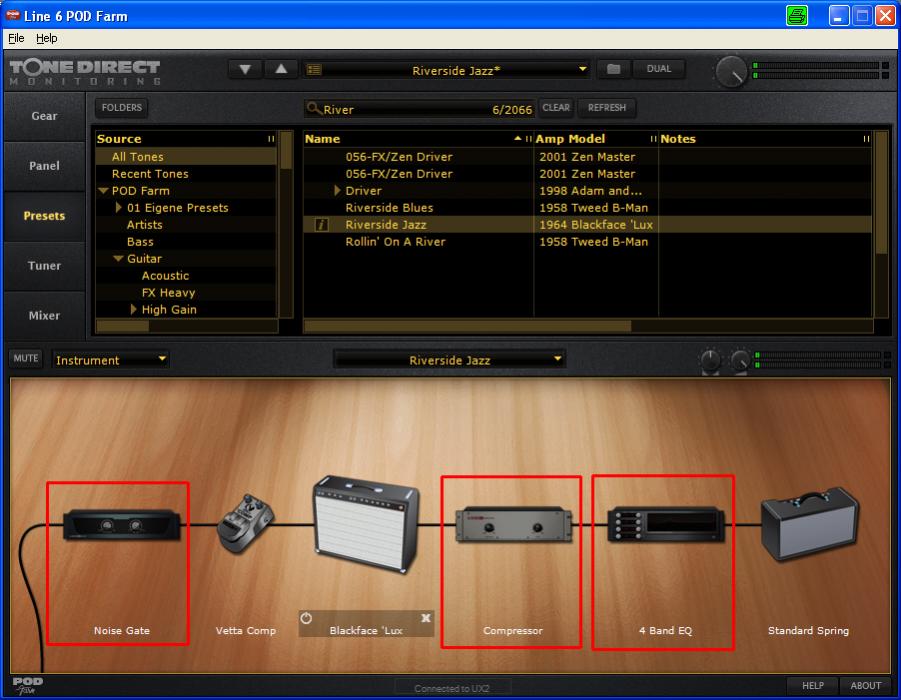Open the File menu
The height and width of the screenshot is (700, 901).
click(16, 38)
